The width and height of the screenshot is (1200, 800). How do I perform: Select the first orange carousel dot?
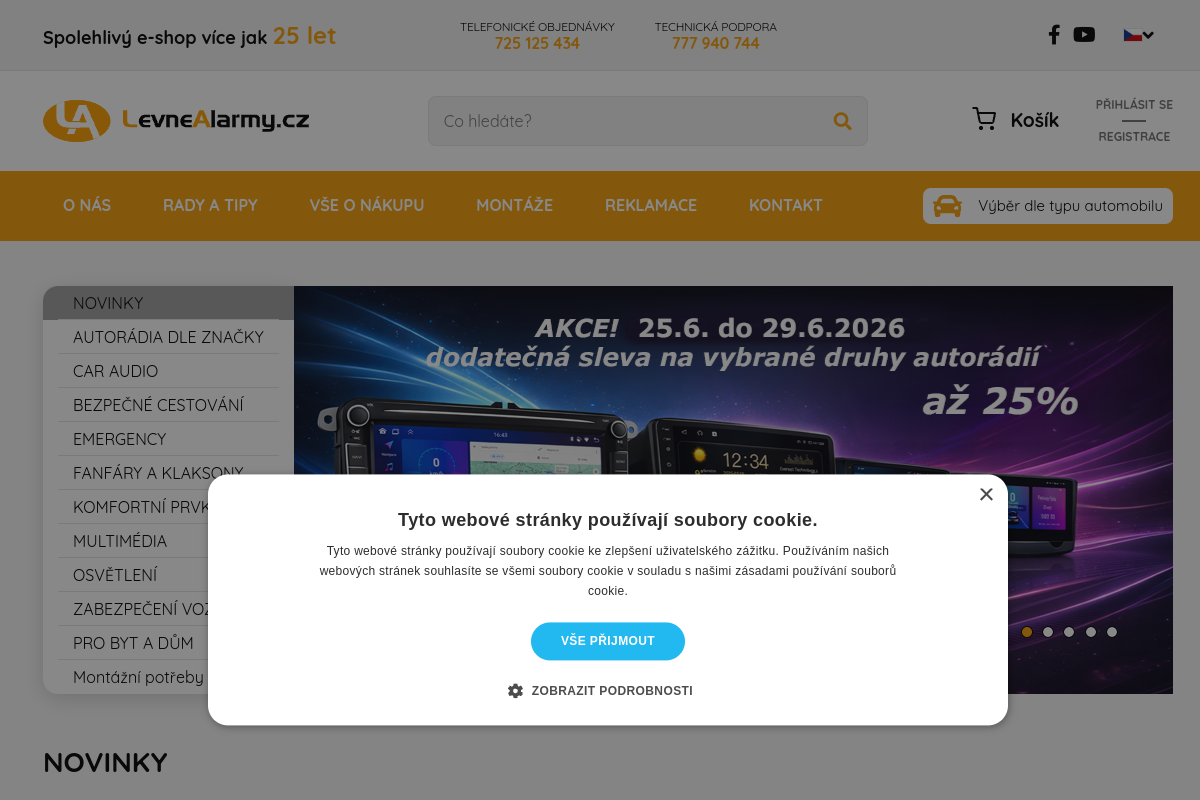[x=1026, y=632]
